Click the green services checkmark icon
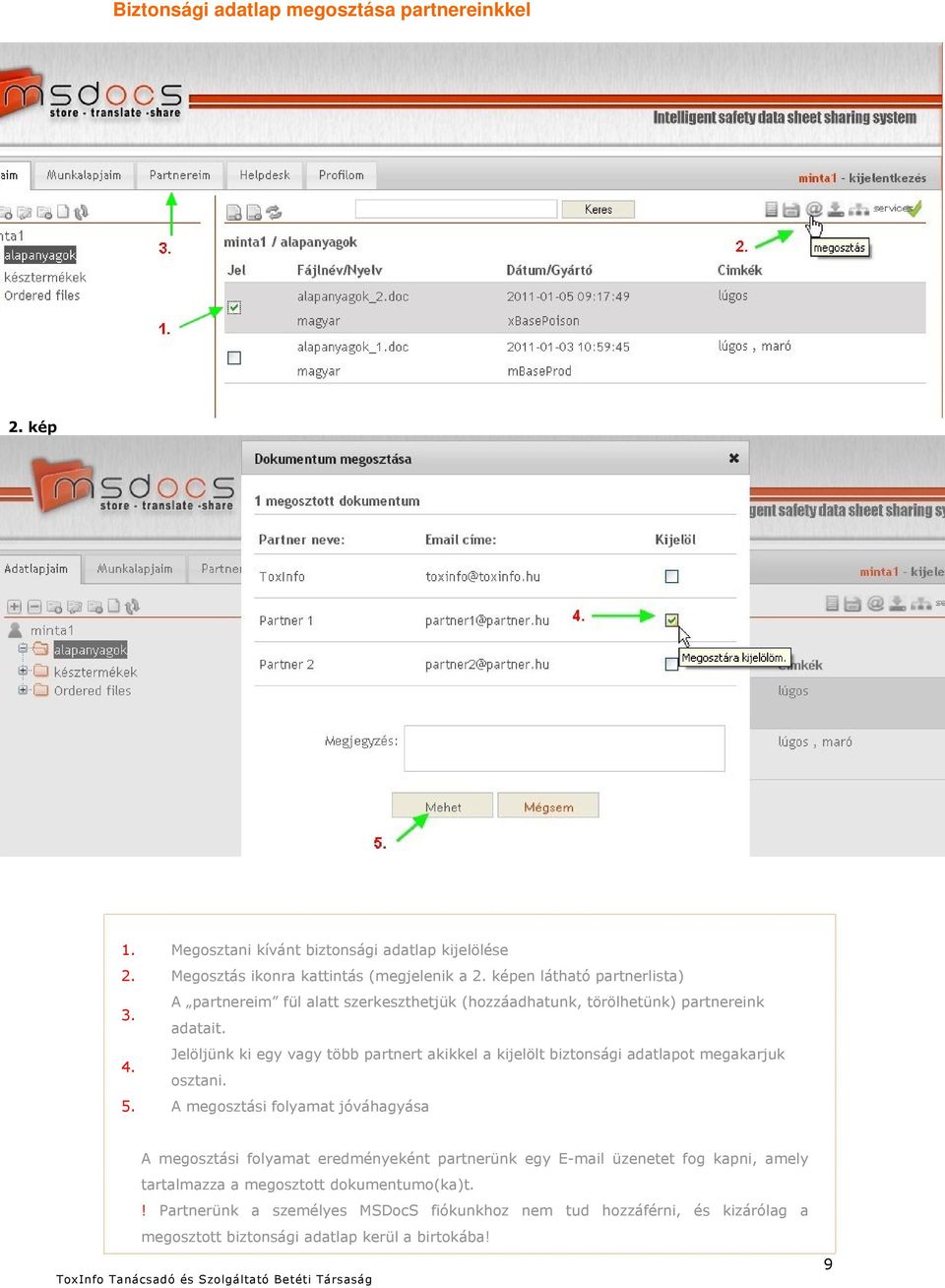 [915, 208]
